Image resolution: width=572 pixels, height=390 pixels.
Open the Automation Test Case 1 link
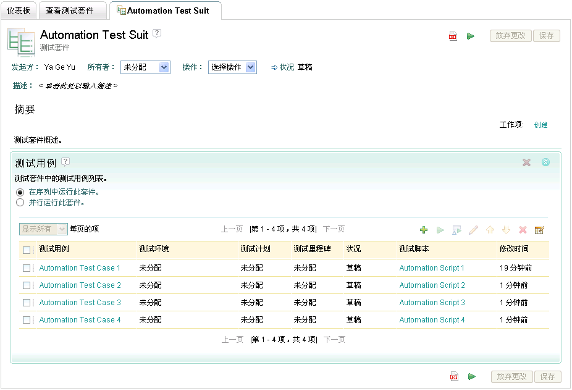(x=80, y=268)
